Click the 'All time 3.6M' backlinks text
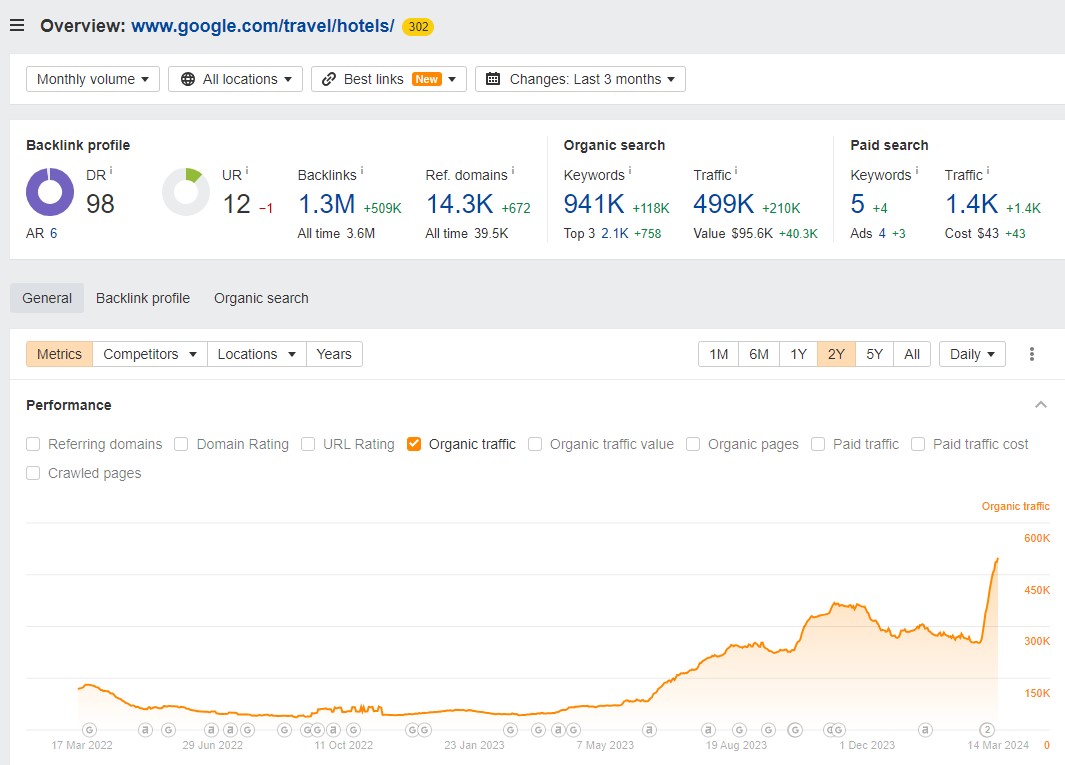 [x=336, y=233]
